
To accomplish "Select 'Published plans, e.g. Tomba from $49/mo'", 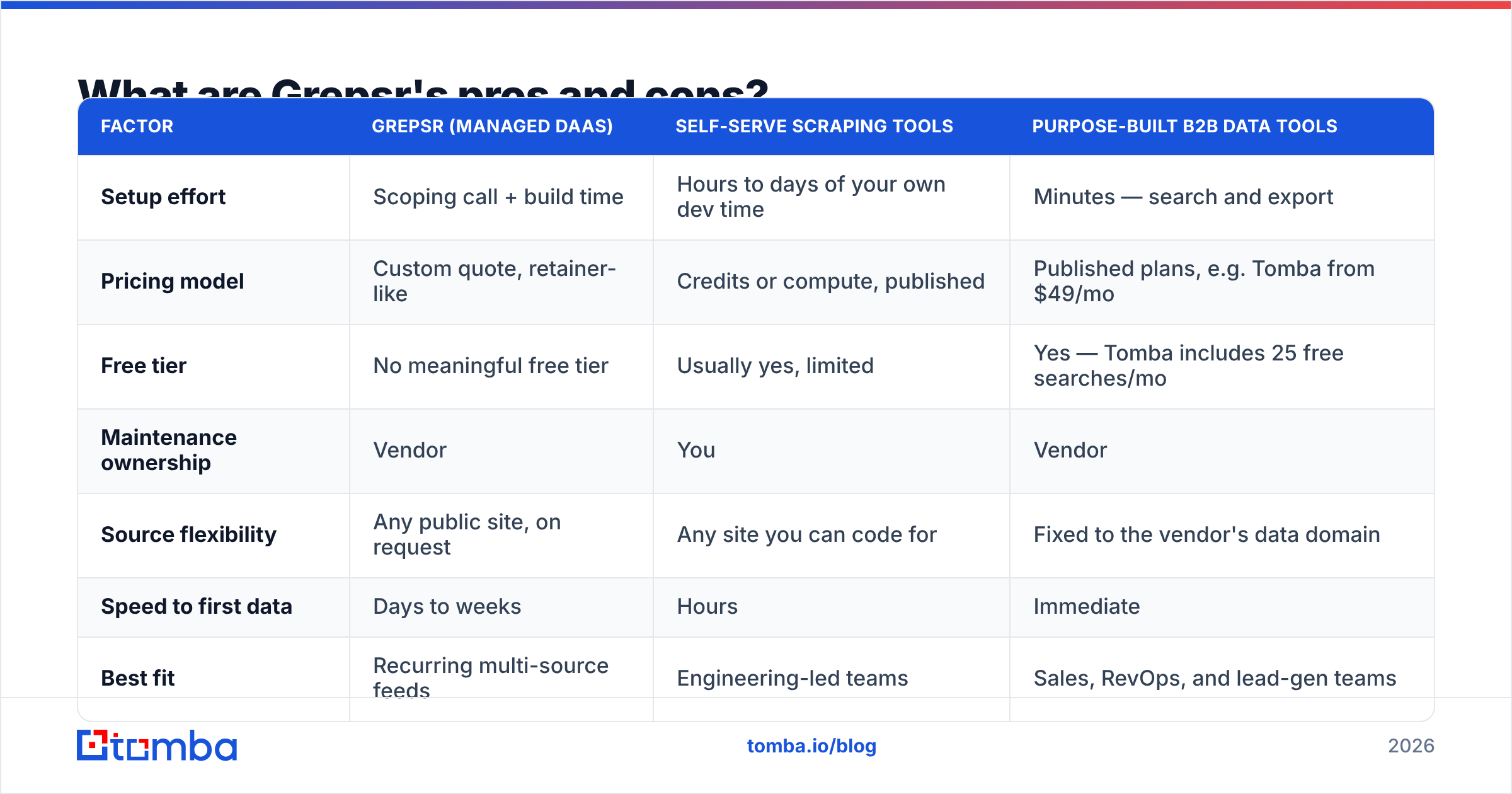I will tap(1204, 281).
